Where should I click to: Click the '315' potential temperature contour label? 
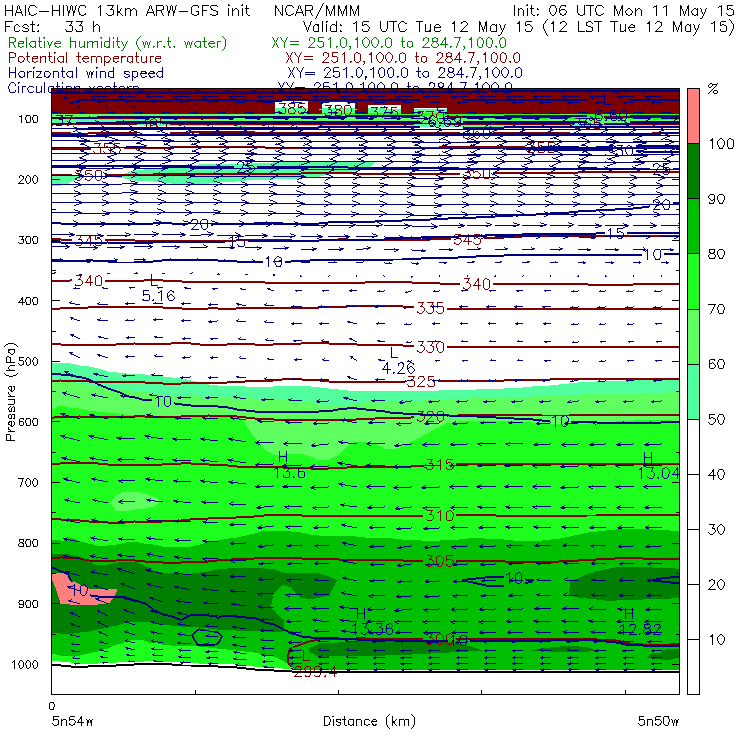point(439,465)
